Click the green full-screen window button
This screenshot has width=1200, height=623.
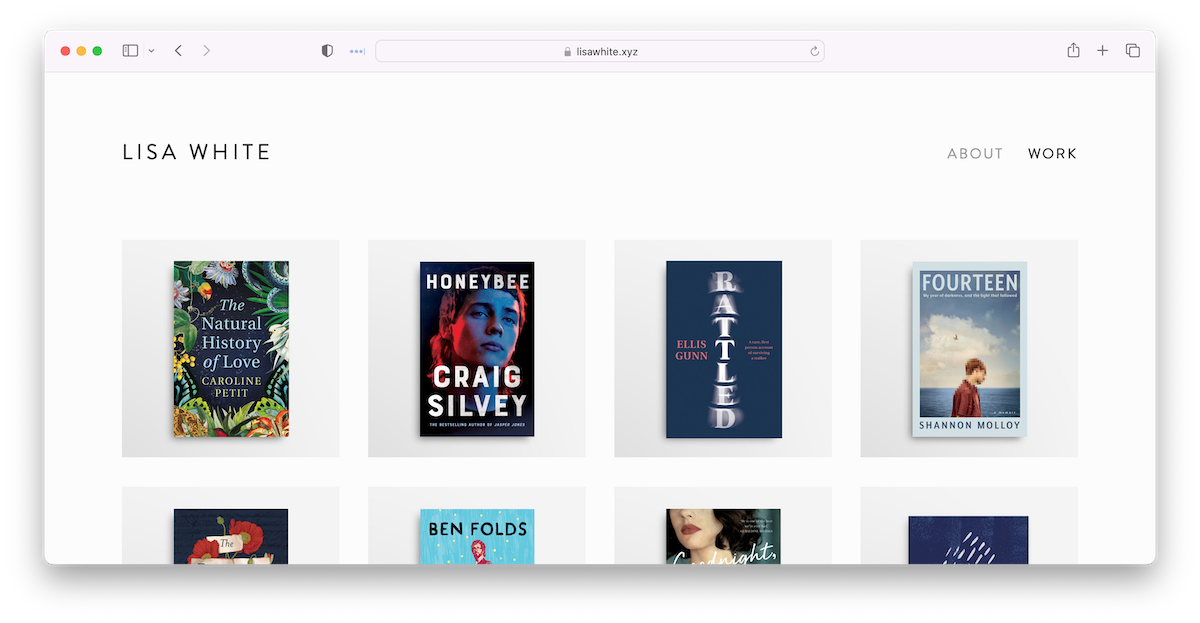[x=97, y=51]
